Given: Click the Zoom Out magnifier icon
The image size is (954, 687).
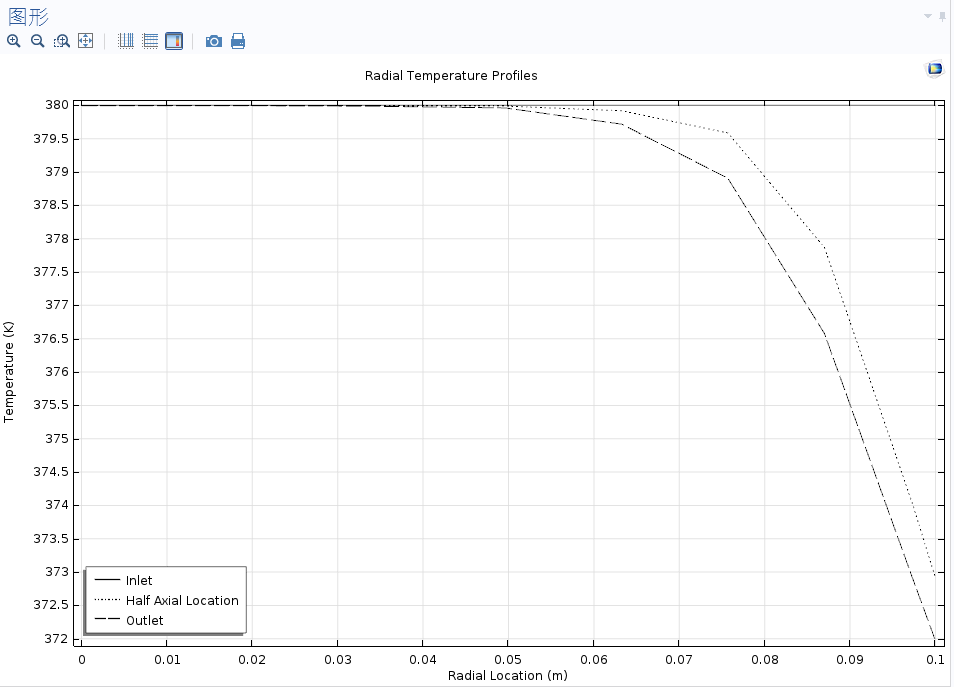Looking at the screenshot, I should click(38, 41).
